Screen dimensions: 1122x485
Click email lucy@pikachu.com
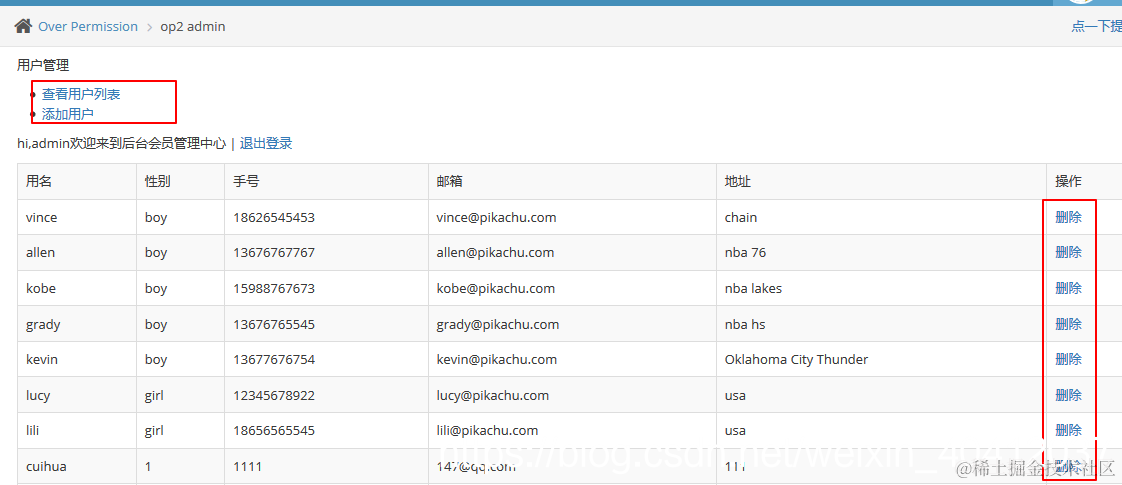(x=492, y=395)
